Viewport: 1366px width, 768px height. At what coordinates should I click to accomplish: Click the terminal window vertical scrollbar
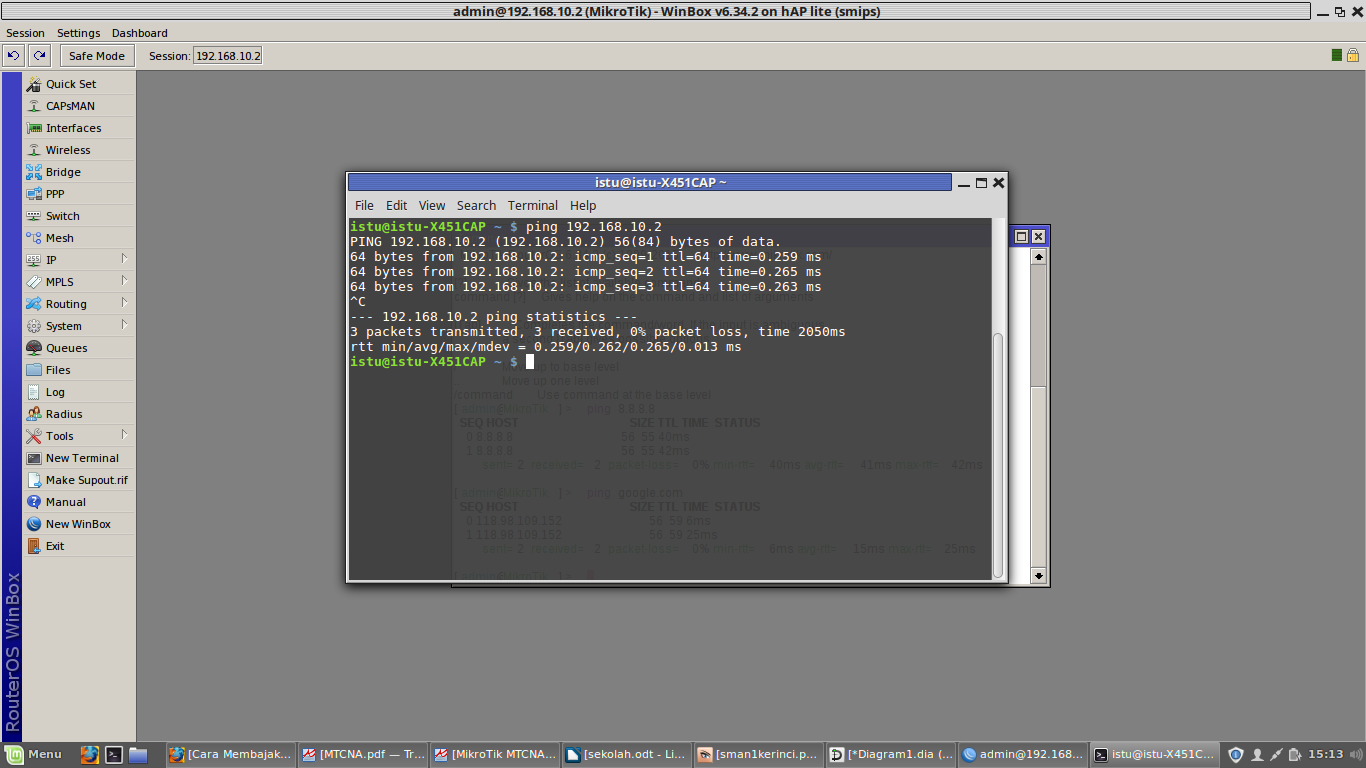click(x=998, y=453)
